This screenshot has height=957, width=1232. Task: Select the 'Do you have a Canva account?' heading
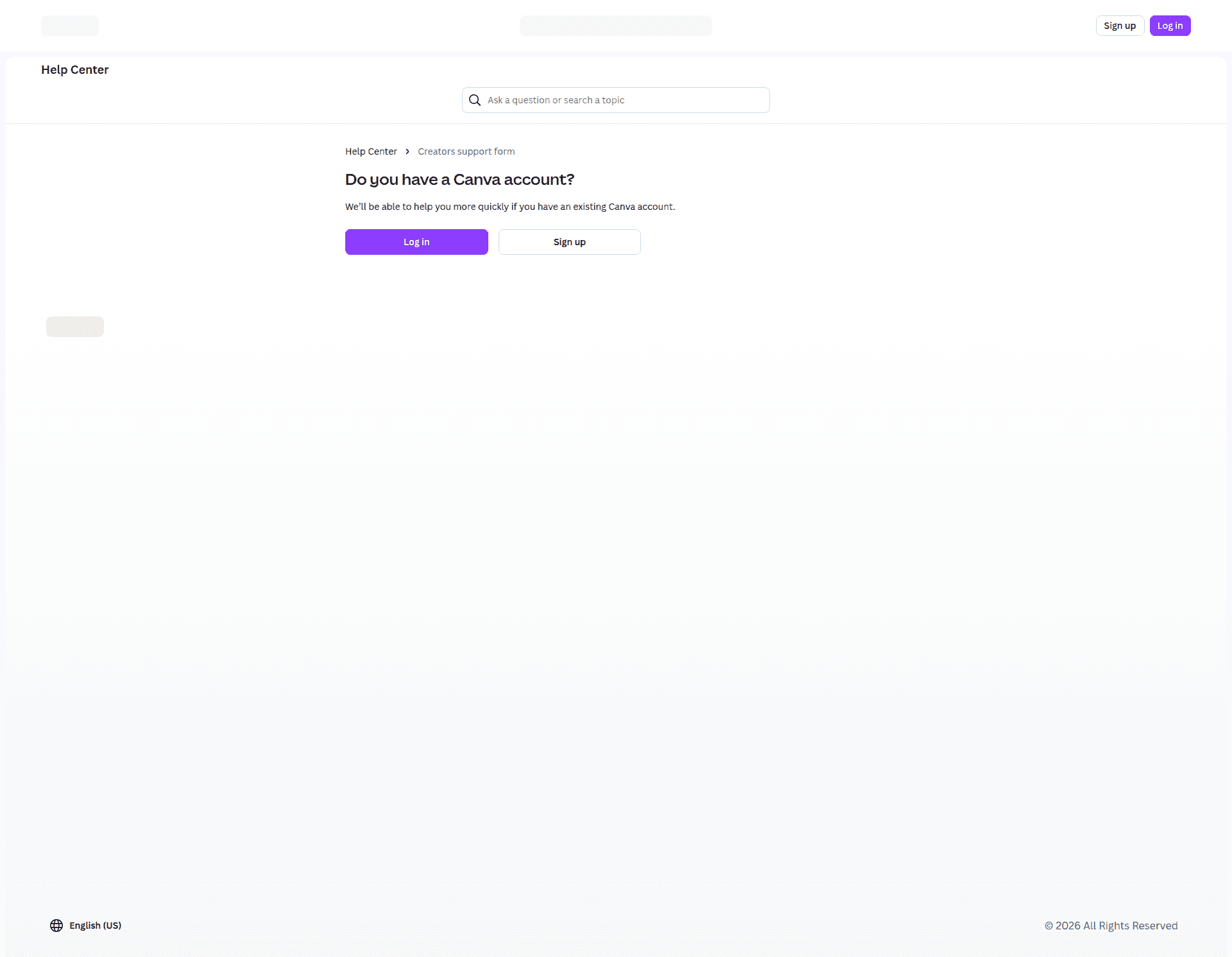click(459, 180)
